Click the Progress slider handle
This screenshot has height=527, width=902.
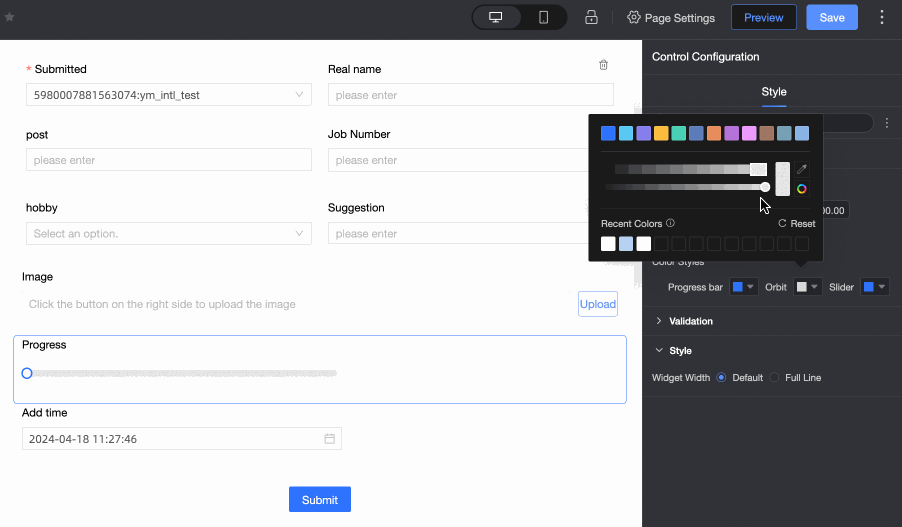[27, 373]
